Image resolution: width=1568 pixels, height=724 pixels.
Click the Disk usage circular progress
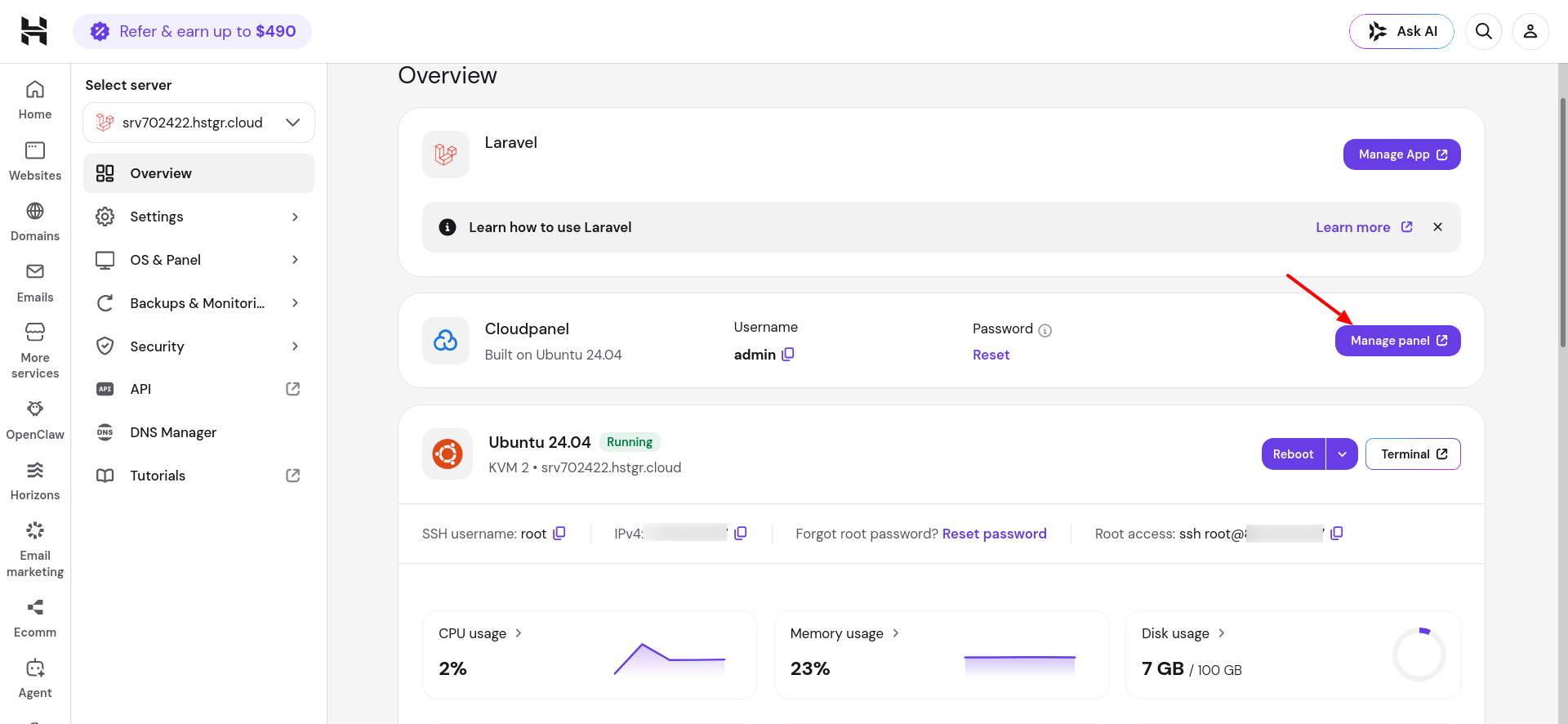(1419, 654)
